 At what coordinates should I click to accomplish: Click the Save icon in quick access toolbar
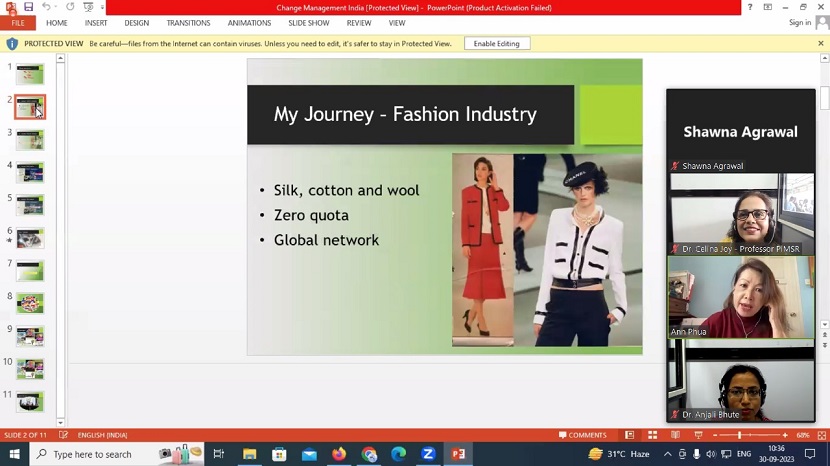(28, 7)
